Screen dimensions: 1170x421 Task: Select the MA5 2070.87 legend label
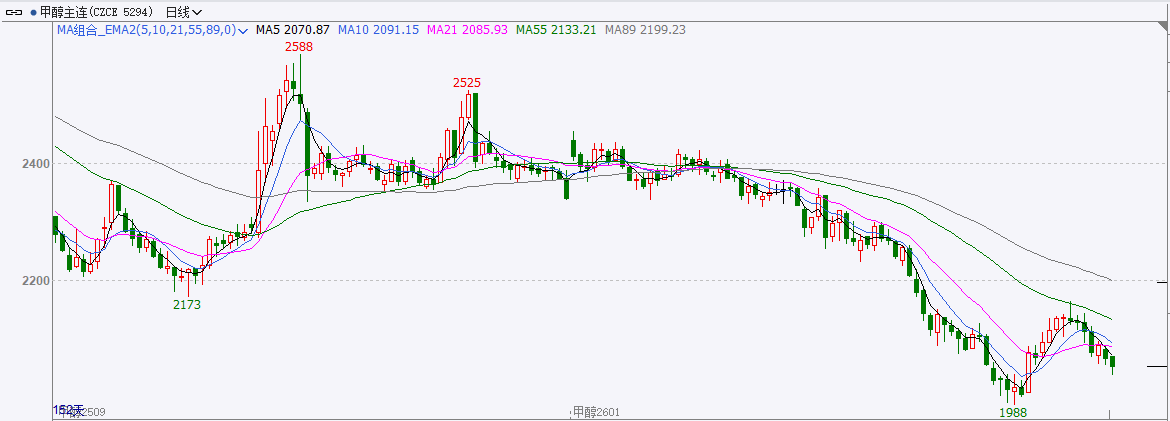tap(292, 30)
